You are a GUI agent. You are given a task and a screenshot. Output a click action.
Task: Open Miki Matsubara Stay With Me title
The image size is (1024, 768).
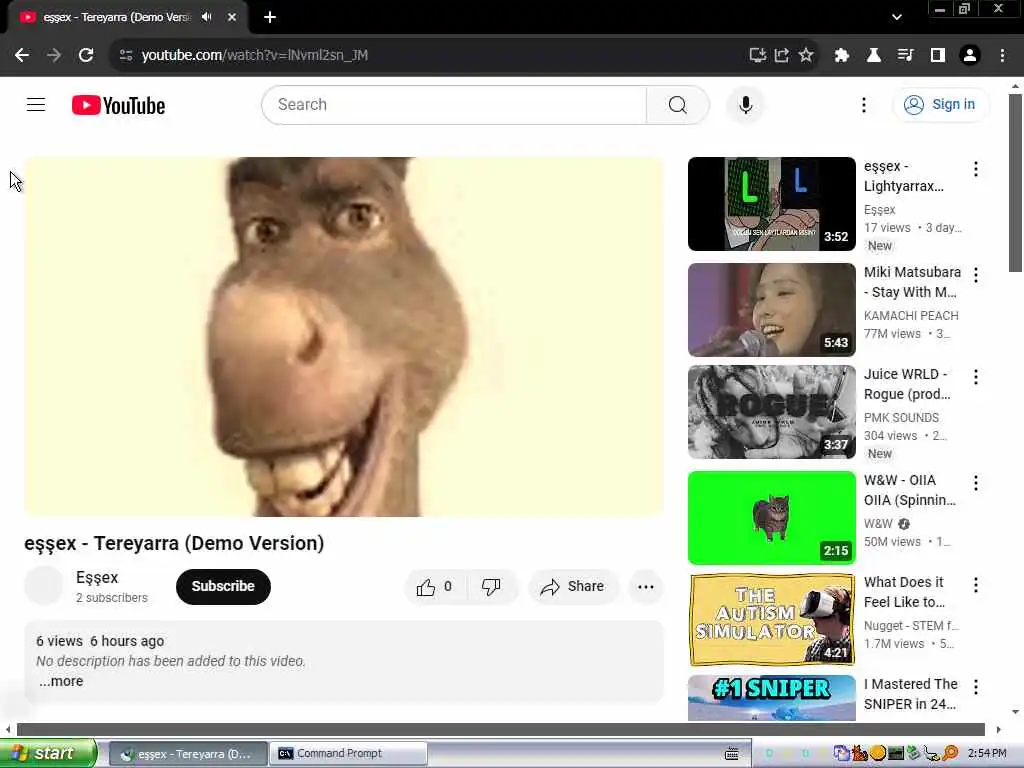pos(912,282)
